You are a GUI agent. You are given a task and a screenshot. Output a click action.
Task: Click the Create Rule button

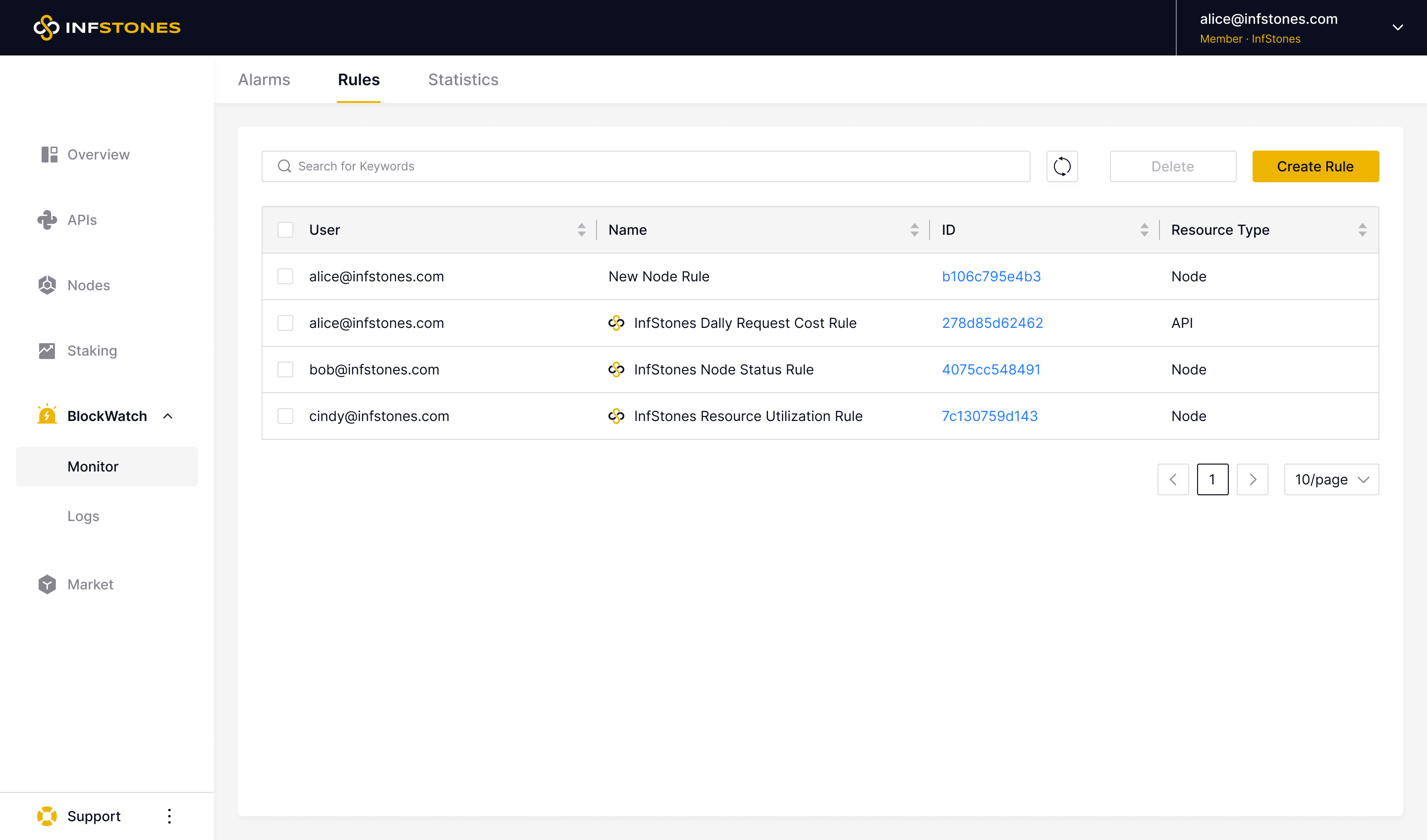click(1315, 166)
